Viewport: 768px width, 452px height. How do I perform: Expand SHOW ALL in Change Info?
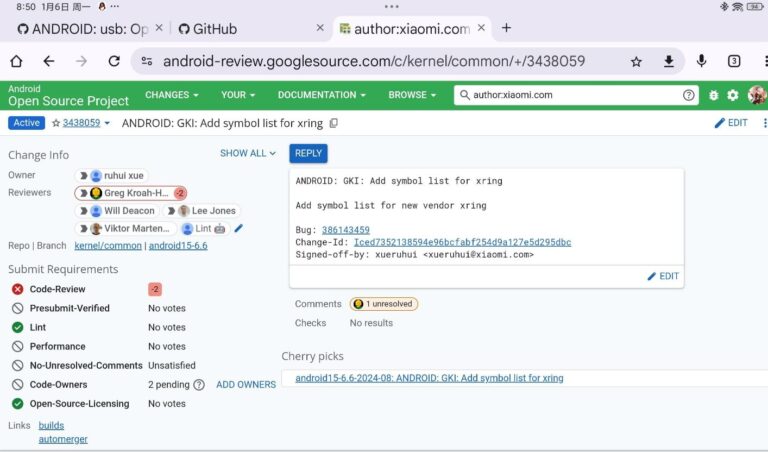coord(248,153)
